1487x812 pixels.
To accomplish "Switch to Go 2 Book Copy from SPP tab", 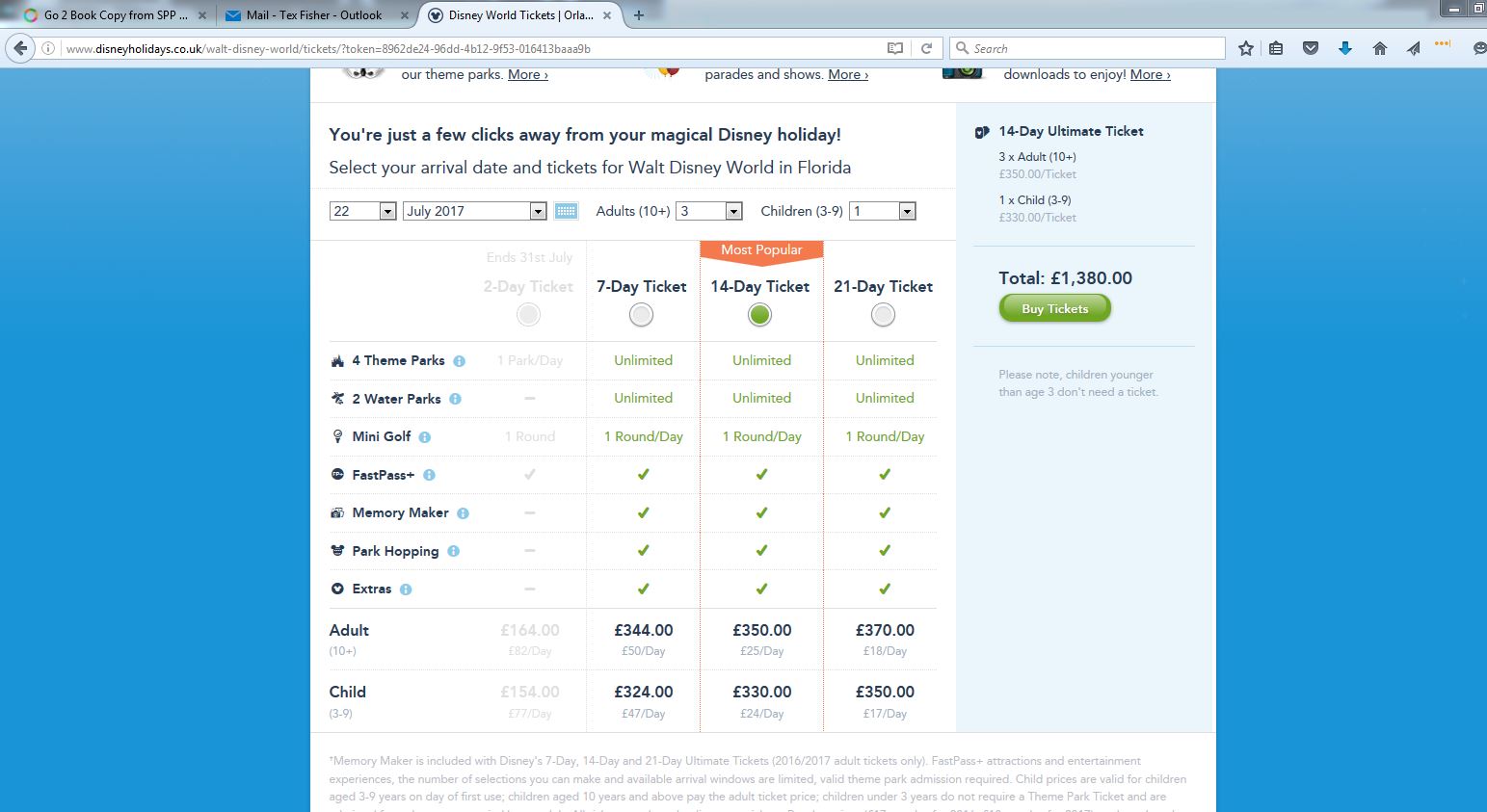I will click(x=116, y=15).
